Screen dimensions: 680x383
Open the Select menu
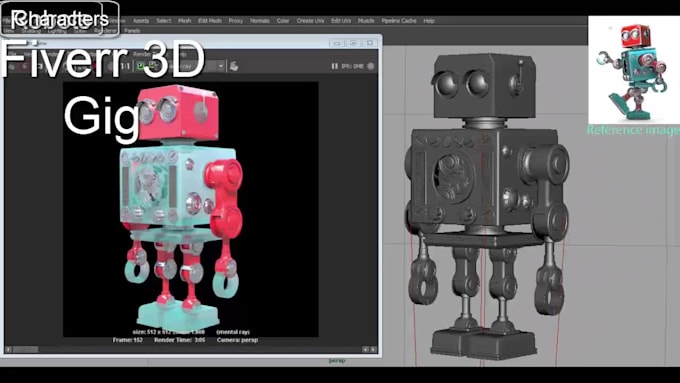click(x=163, y=21)
